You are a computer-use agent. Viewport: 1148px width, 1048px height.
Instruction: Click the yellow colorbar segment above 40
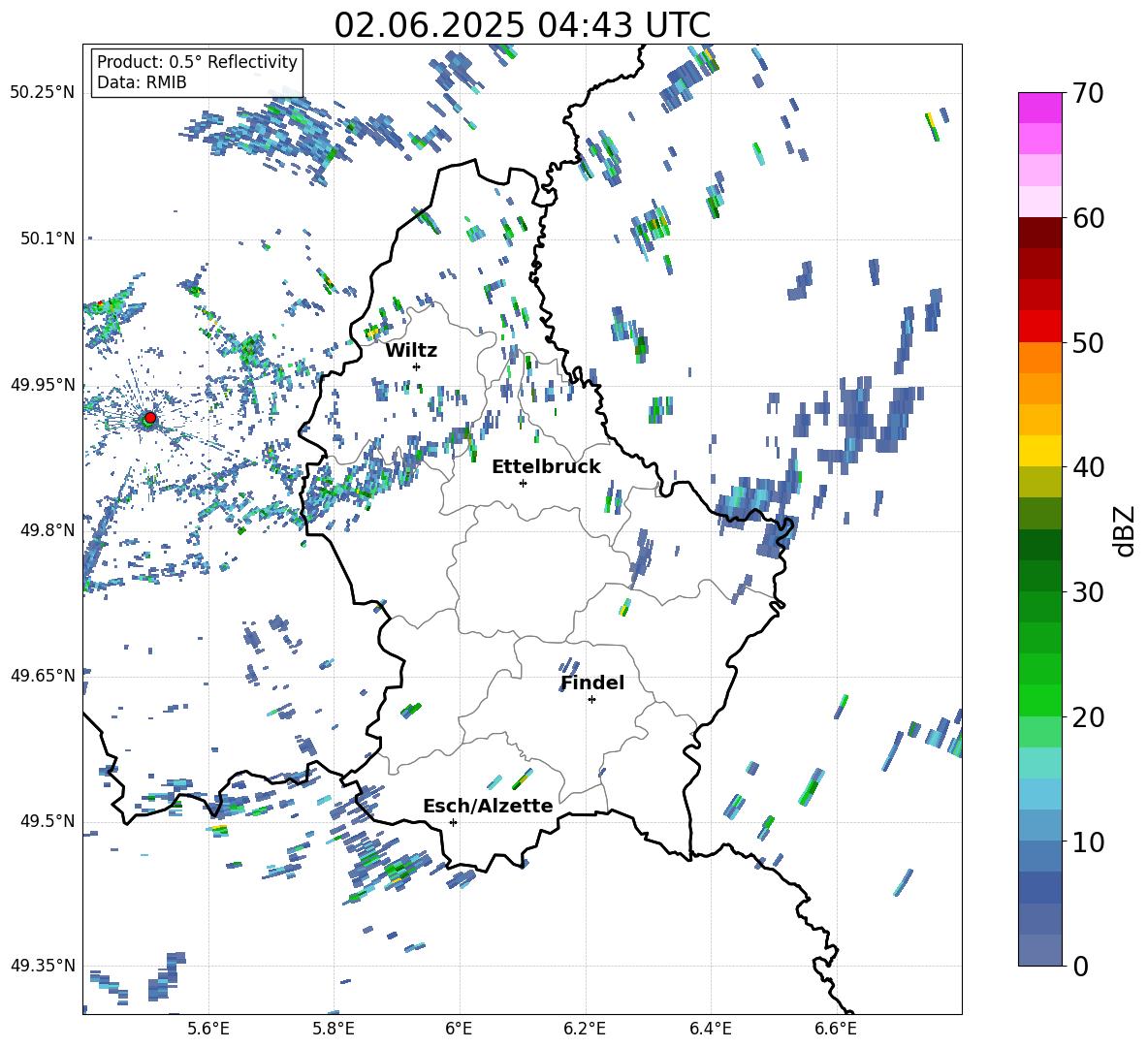pos(1039,451)
